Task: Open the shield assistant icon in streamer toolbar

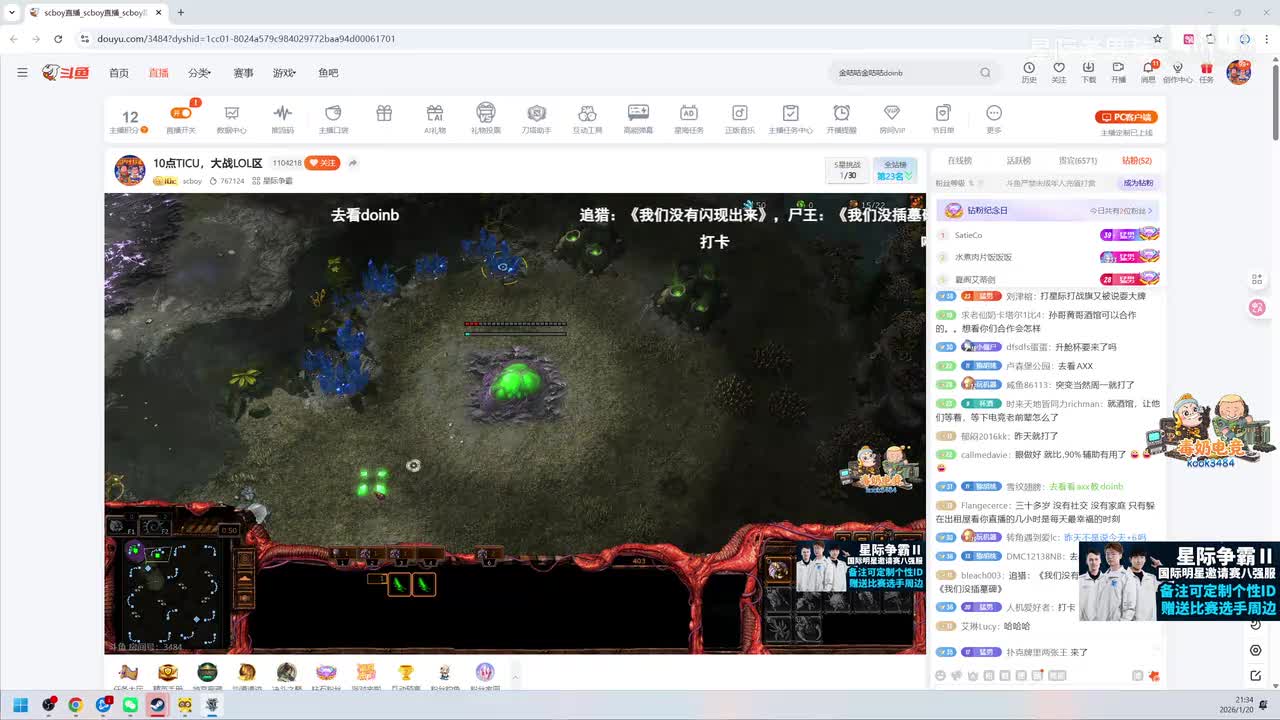Action: coord(537,119)
